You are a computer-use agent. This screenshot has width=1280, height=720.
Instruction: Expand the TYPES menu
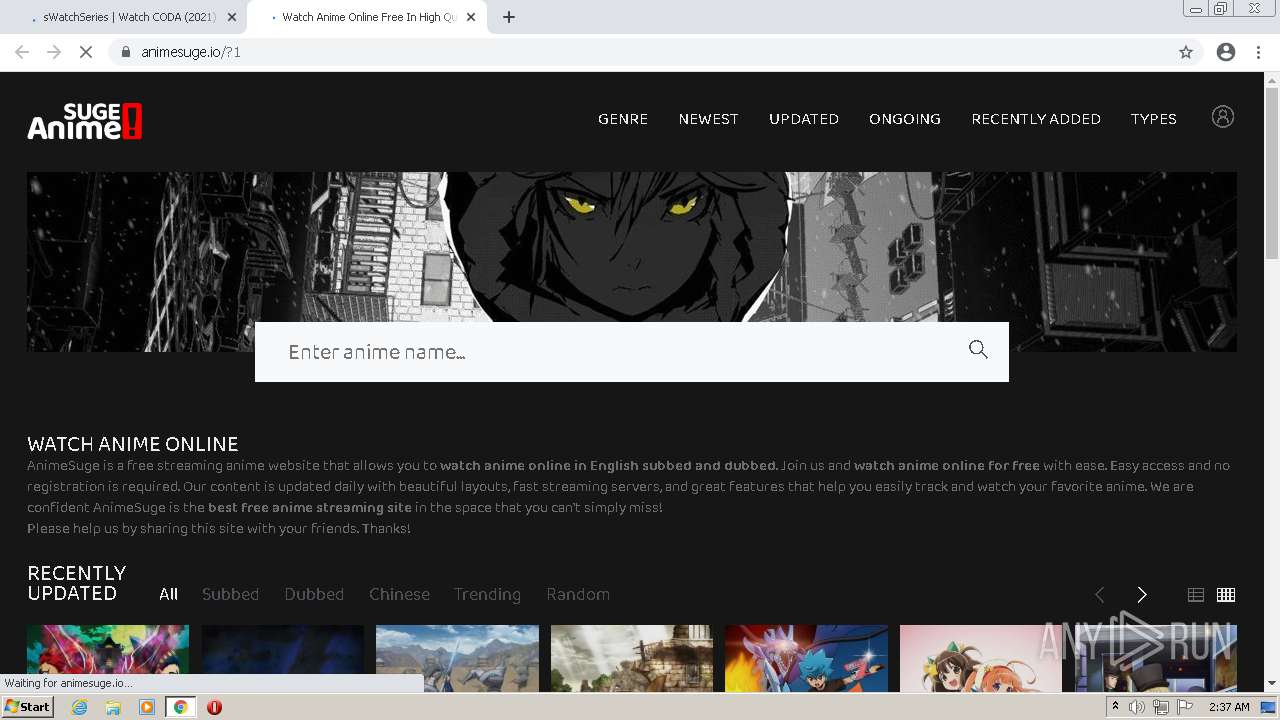1153,119
